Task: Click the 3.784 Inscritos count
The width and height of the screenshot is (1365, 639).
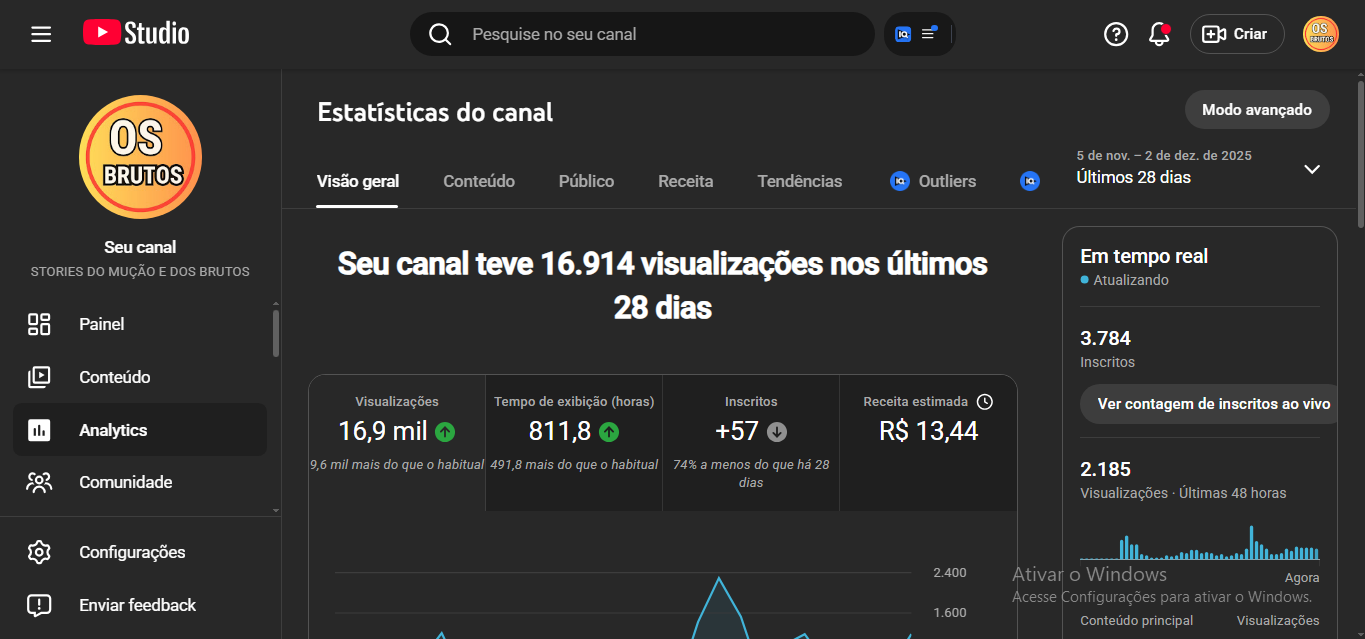Action: click(1107, 338)
